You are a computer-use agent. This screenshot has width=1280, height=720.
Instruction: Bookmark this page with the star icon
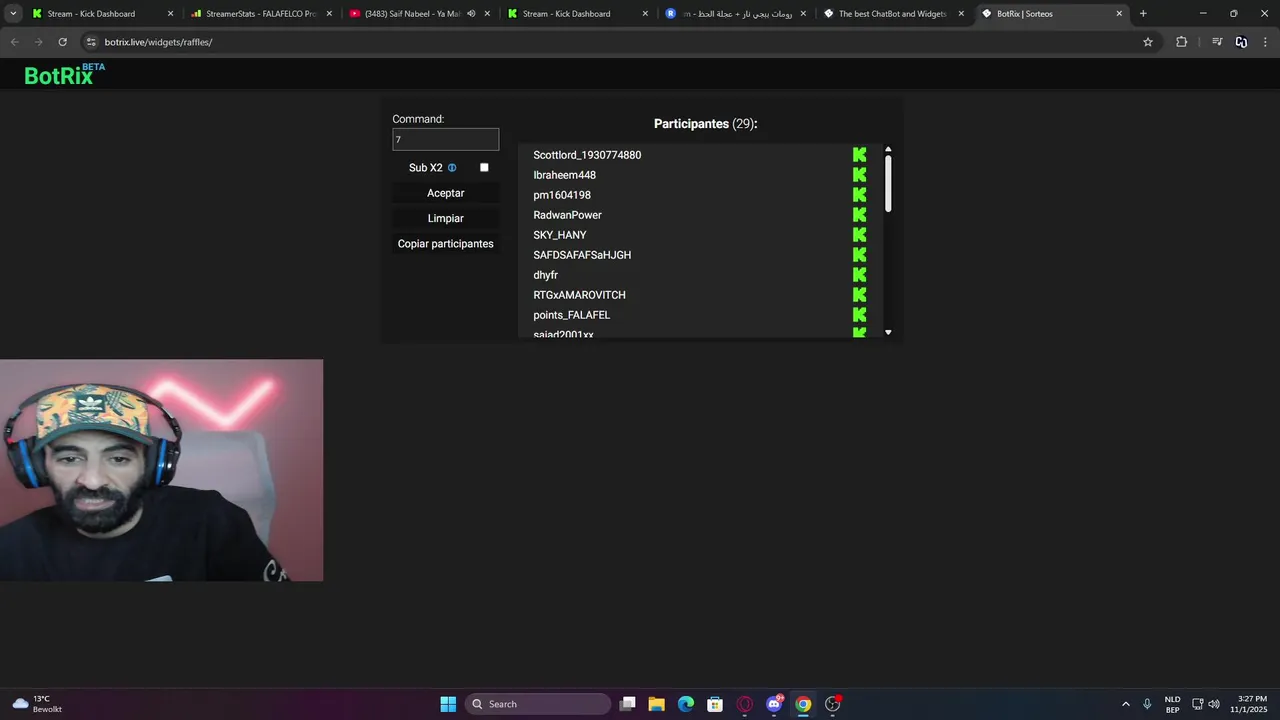(1148, 42)
